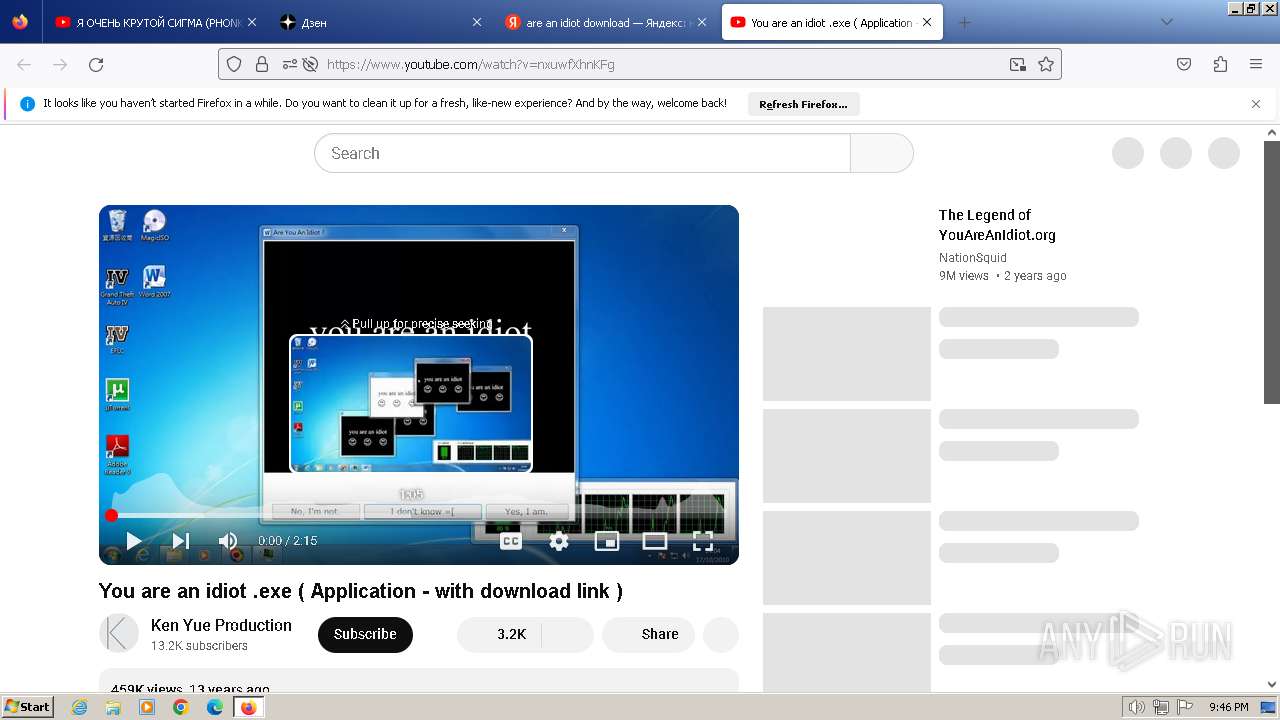Open a new tab with plus button

click(x=964, y=22)
